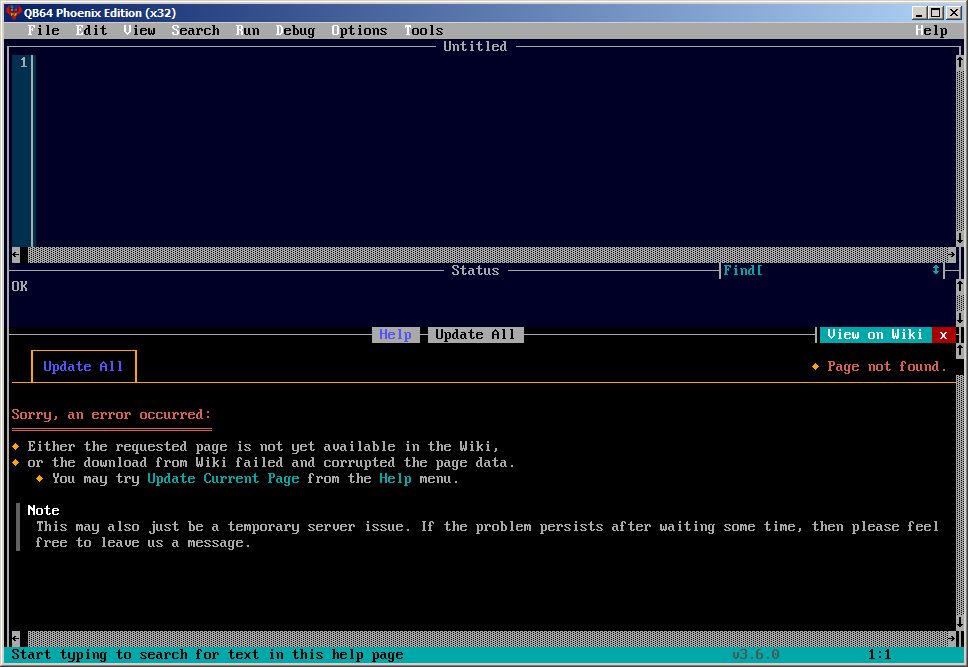Follow the Update Current Page link
The image size is (968, 667).
click(x=223, y=479)
